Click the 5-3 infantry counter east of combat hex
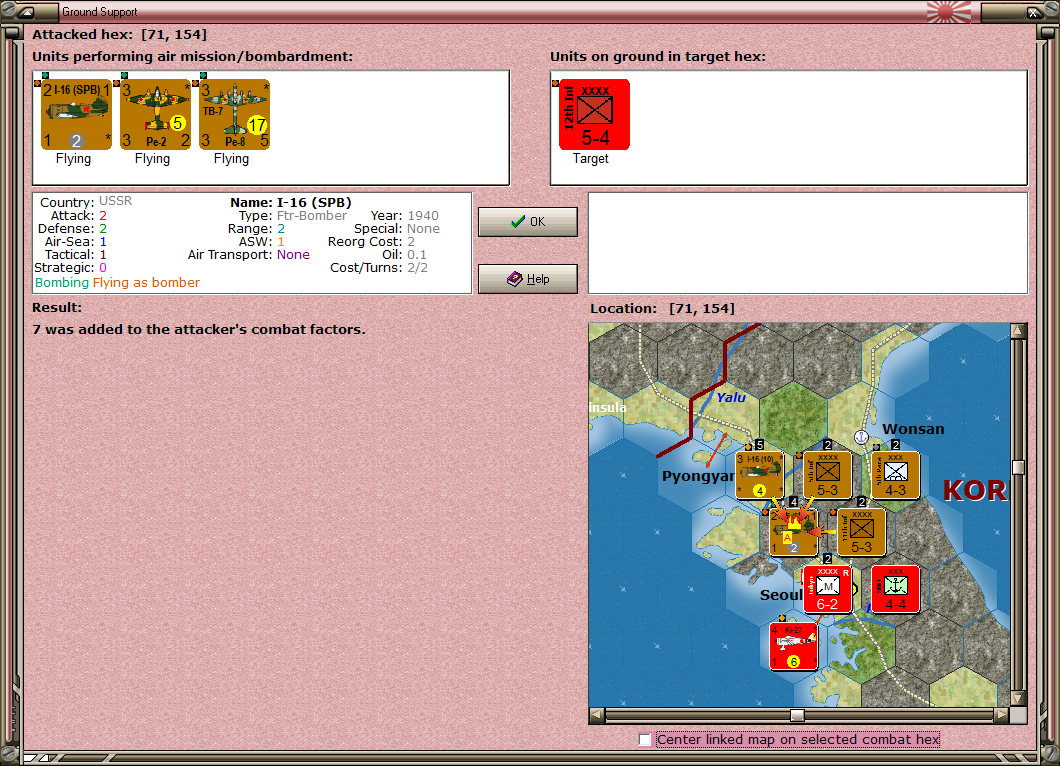Image resolution: width=1060 pixels, height=766 pixels. click(x=861, y=532)
